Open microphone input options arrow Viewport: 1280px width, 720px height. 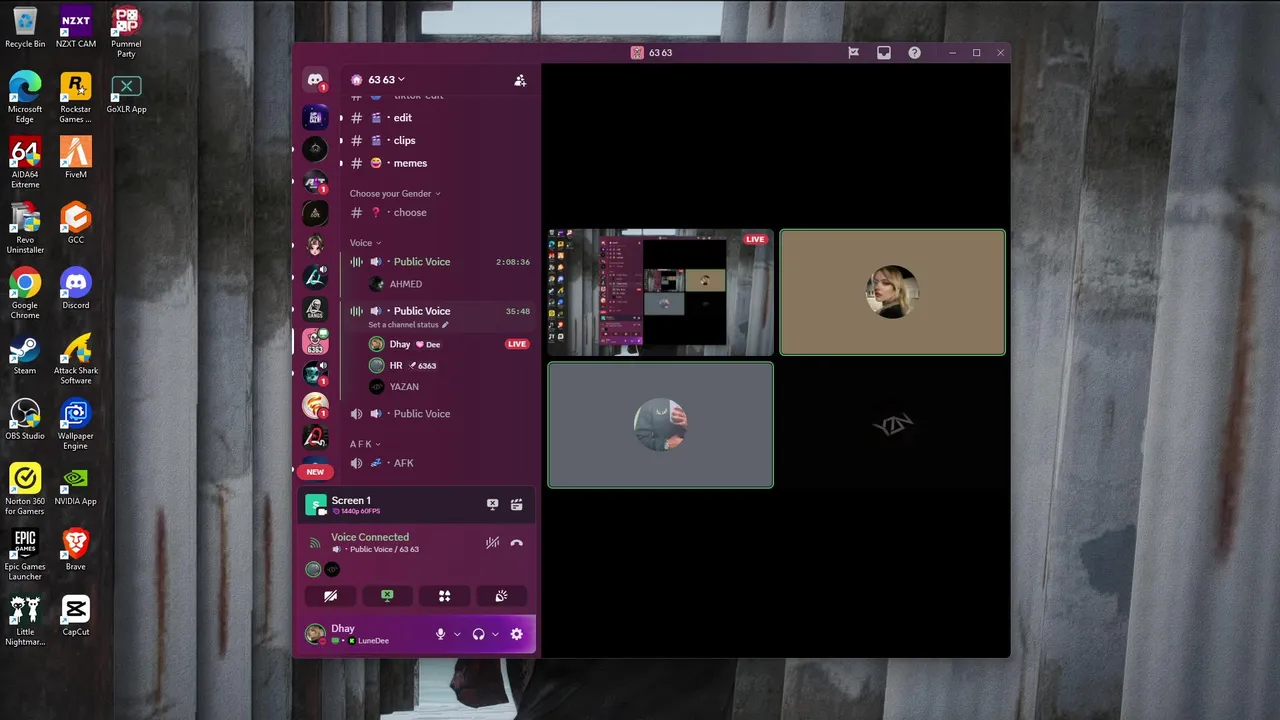click(x=457, y=634)
